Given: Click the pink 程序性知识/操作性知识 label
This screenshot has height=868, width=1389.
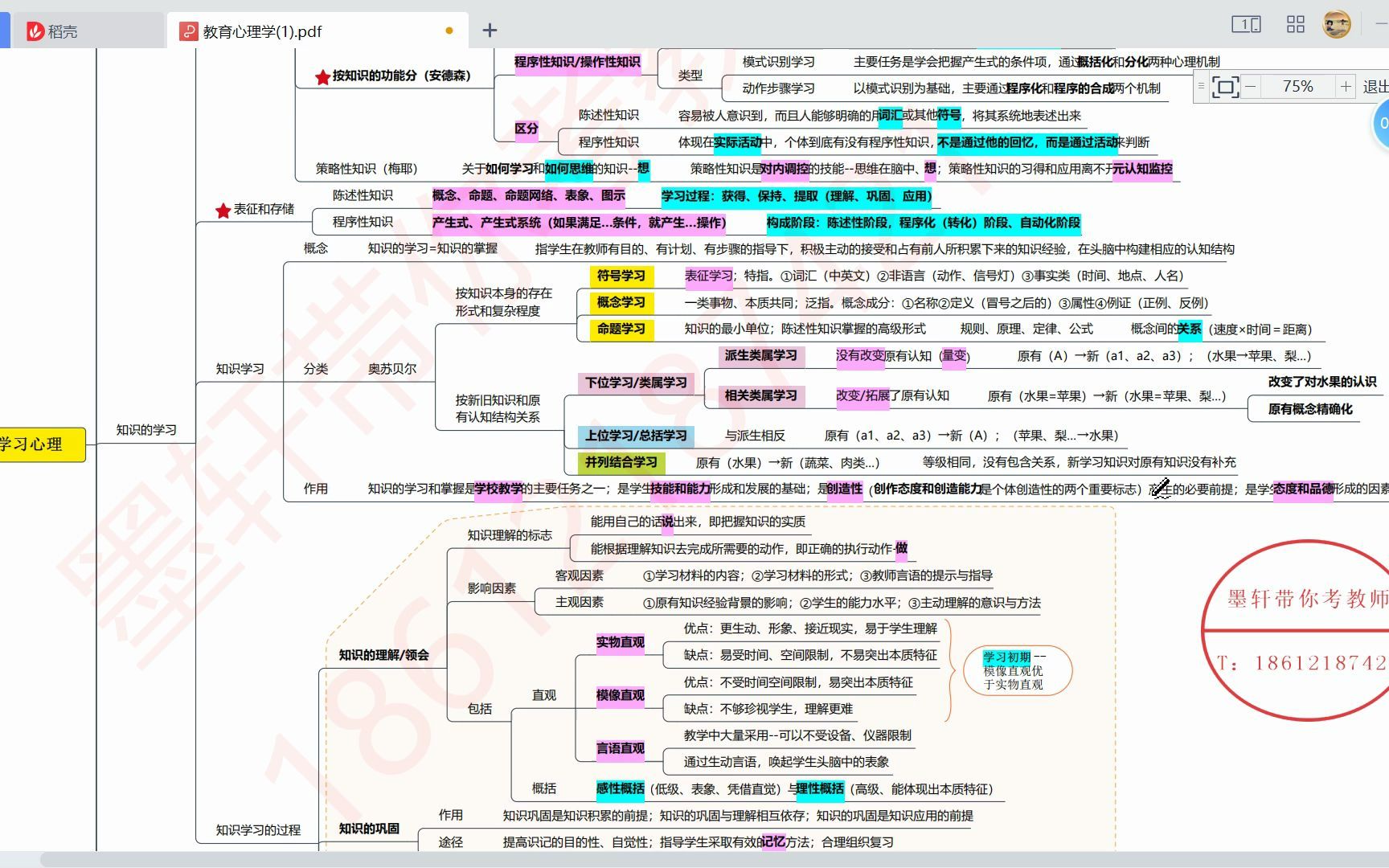Looking at the screenshot, I should [x=577, y=62].
